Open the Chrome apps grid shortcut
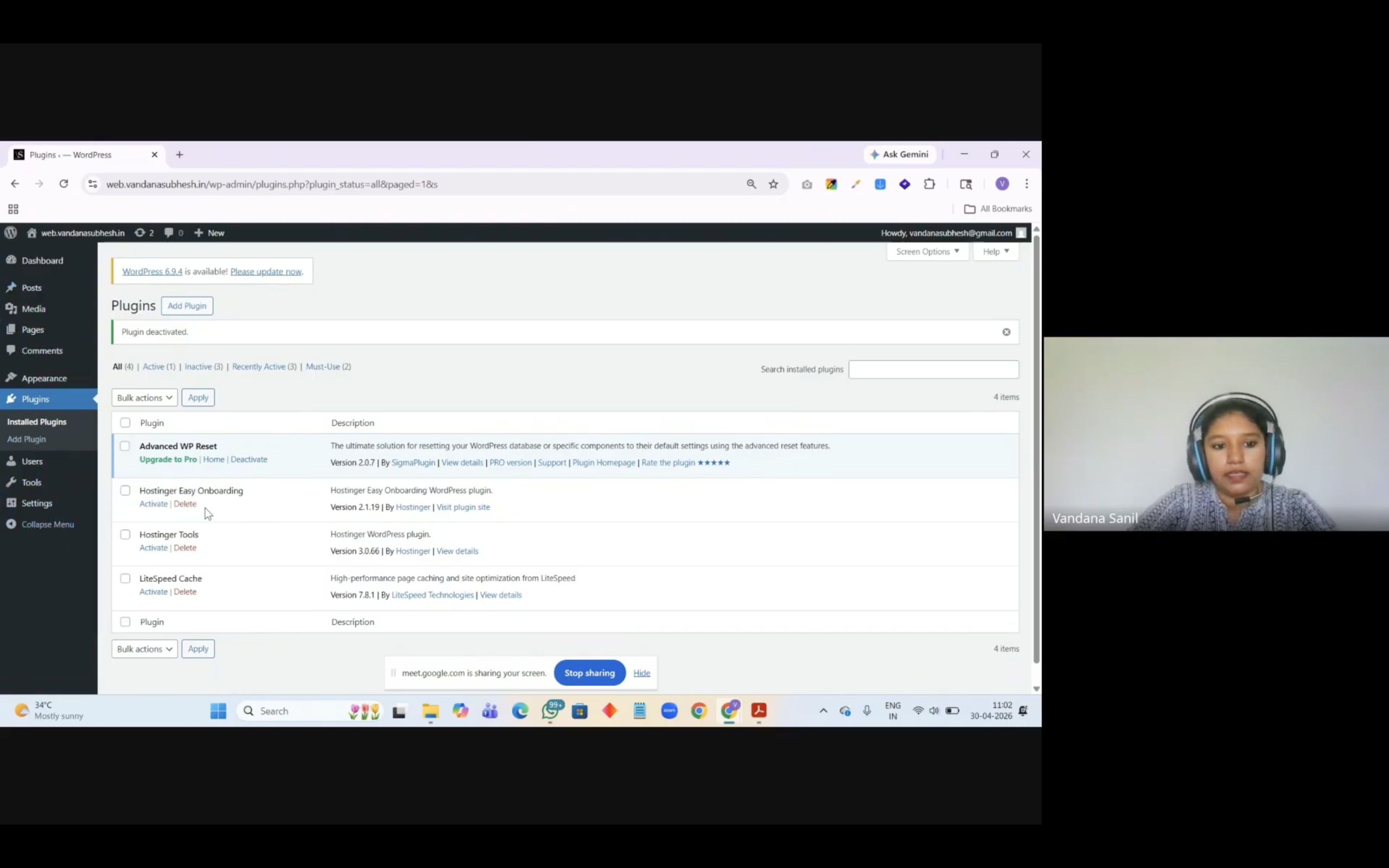The width and height of the screenshot is (1389, 868). pyautogui.click(x=13, y=209)
